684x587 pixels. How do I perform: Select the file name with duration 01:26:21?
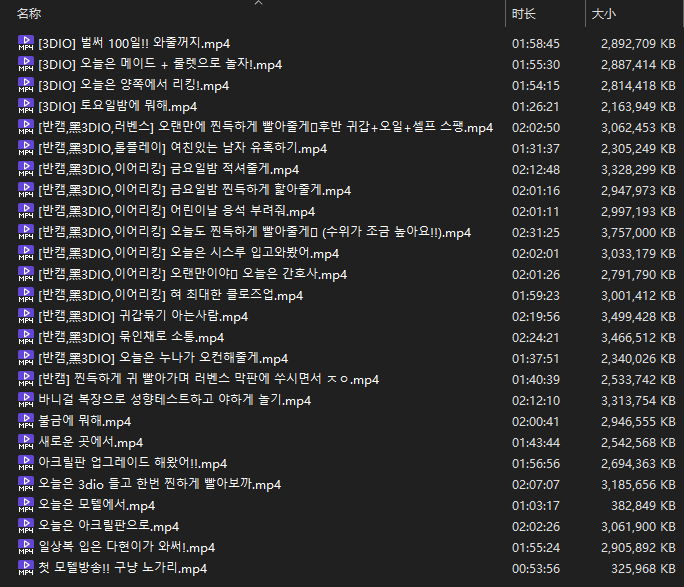pyautogui.click(x=118, y=106)
